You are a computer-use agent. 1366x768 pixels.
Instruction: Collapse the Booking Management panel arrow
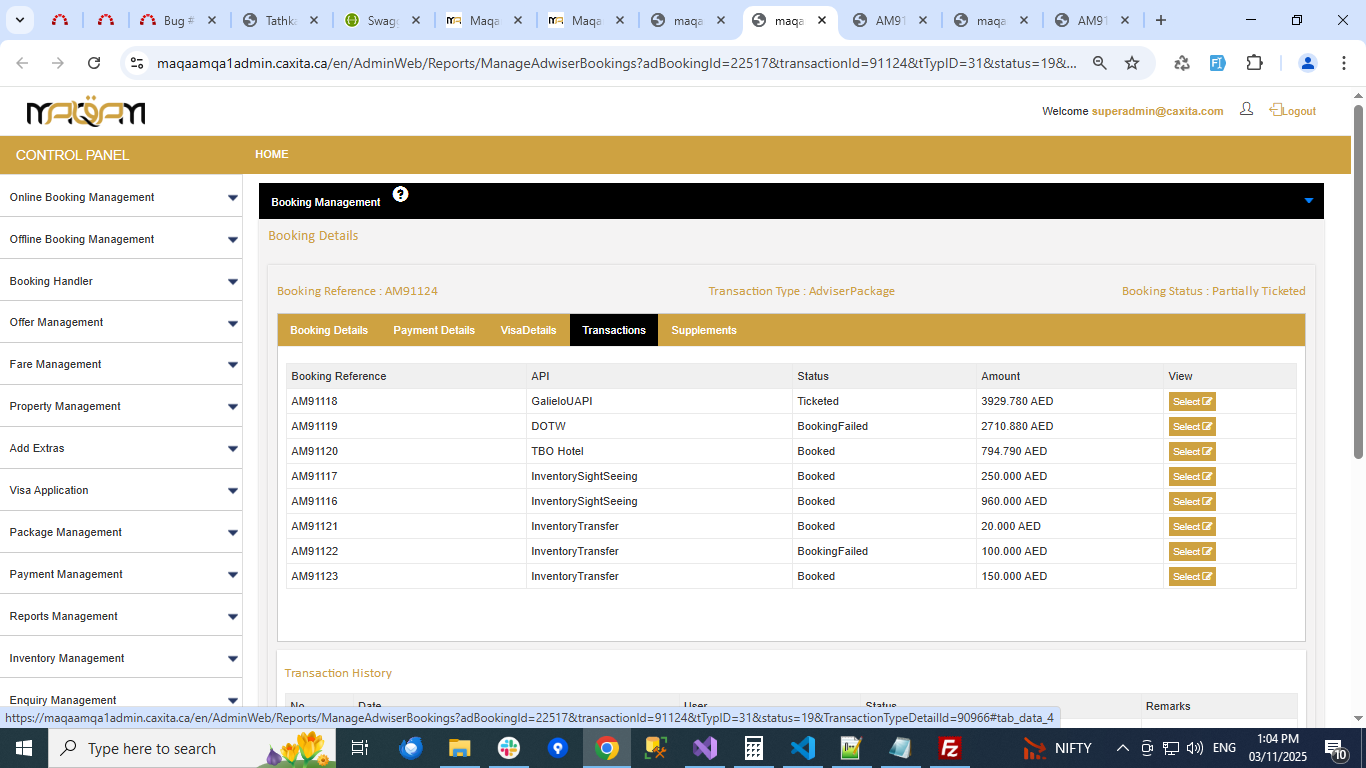[1308, 201]
